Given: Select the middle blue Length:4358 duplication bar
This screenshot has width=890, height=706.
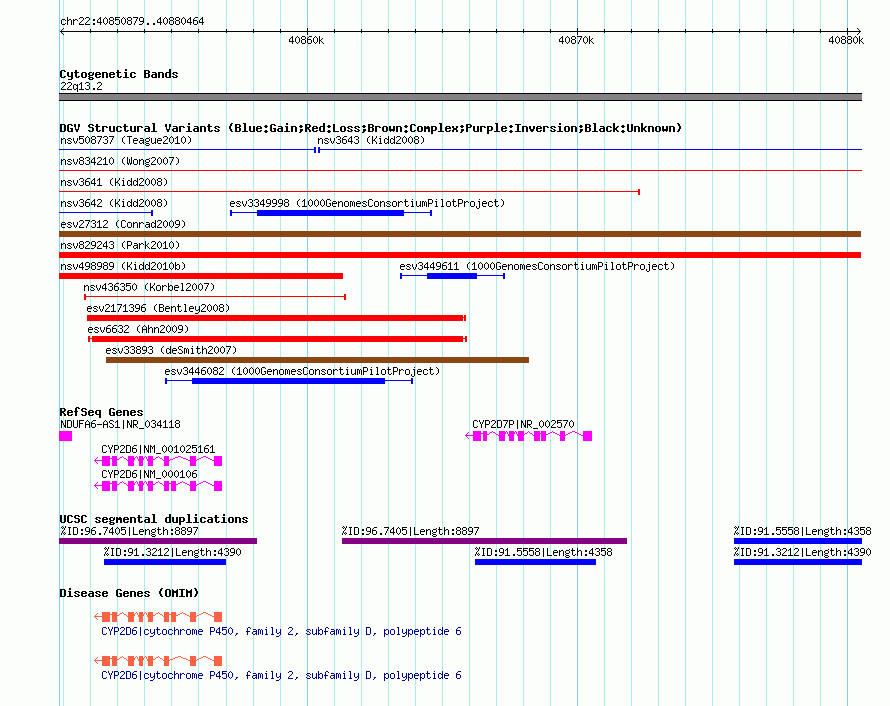Looking at the screenshot, I should click(535, 562).
